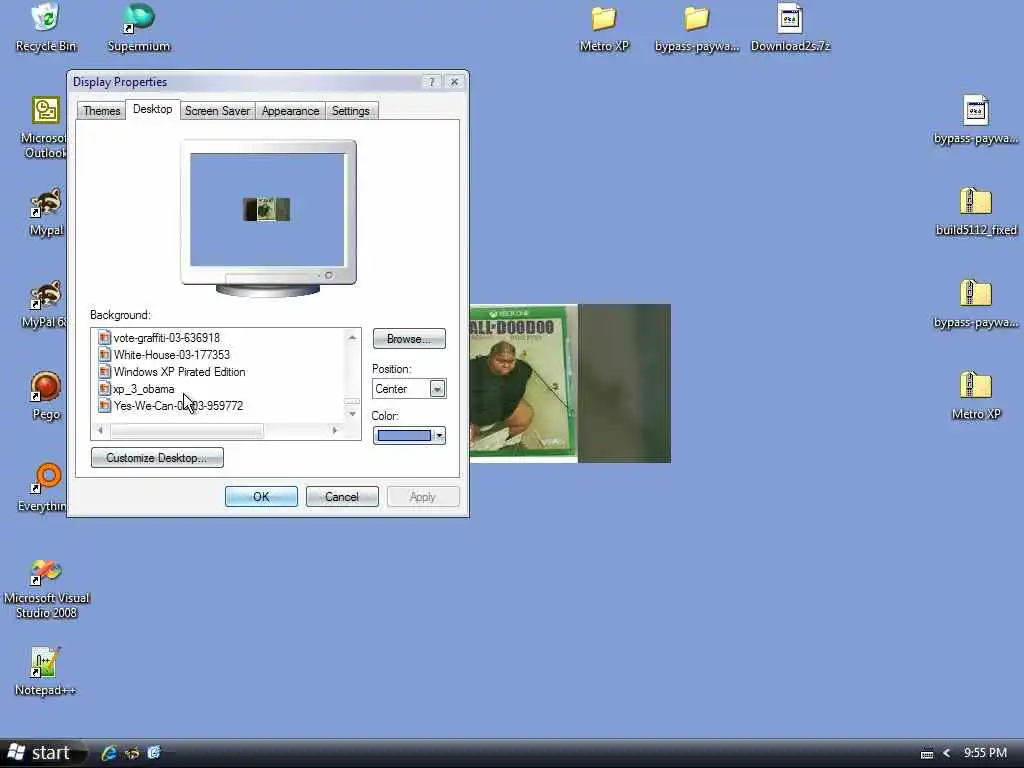Switch to the Appearance tab
The width and height of the screenshot is (1024, 768).
pyautogui.click(x=290, y=111)
